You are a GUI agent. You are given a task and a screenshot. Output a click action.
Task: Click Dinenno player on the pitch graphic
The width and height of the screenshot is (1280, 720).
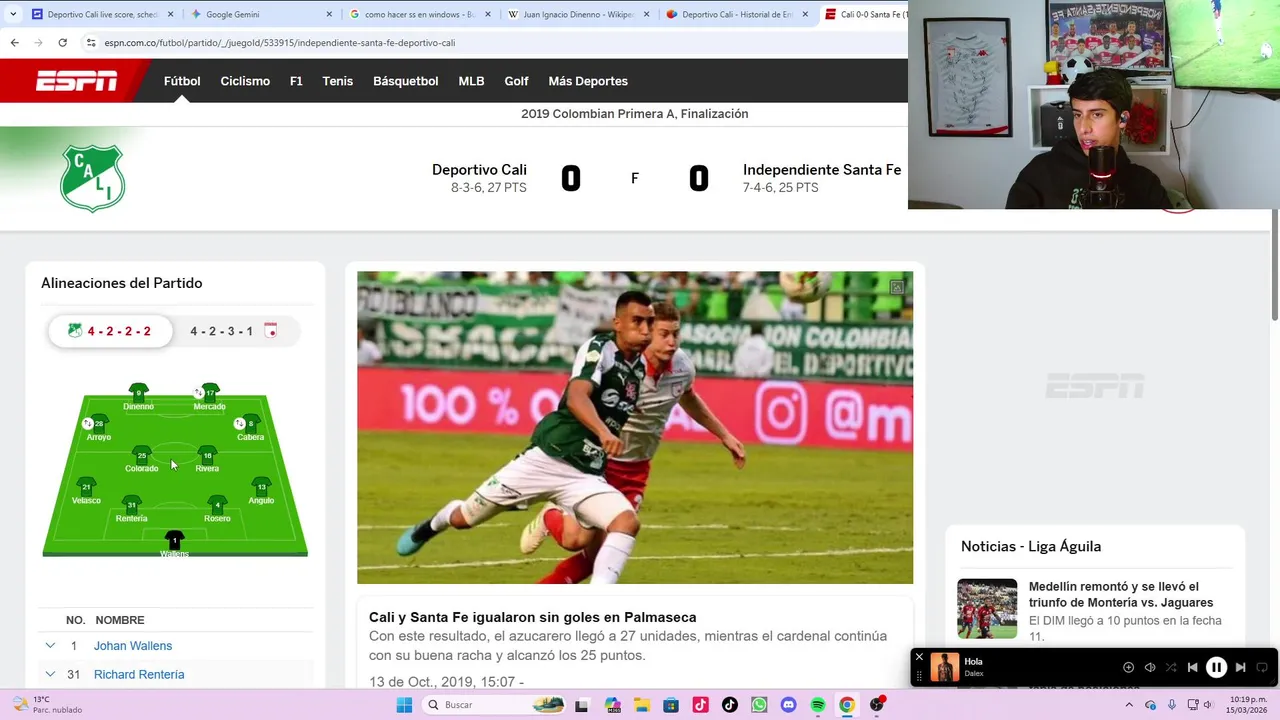point(138,397)
